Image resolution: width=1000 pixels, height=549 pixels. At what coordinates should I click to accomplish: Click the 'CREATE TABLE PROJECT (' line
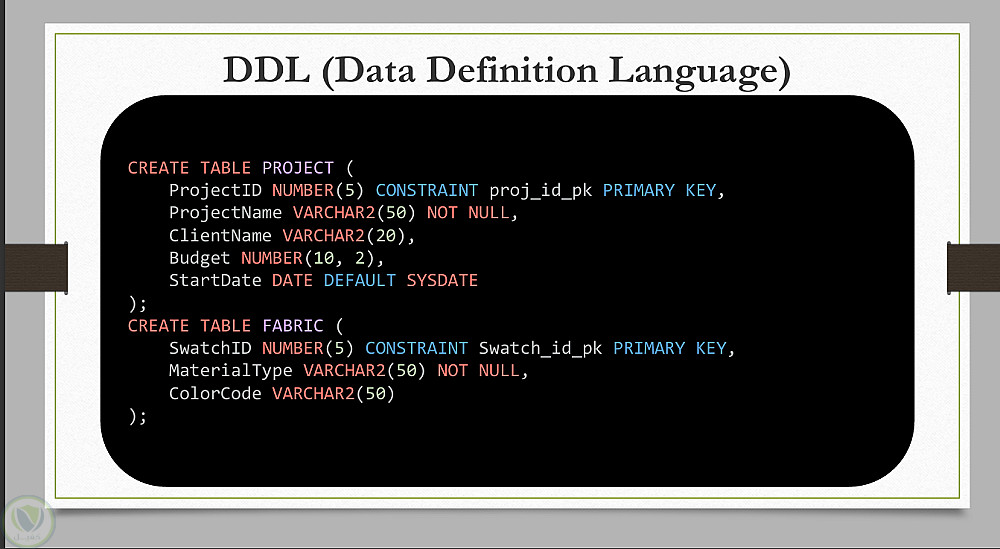click(x=240, y=168)
